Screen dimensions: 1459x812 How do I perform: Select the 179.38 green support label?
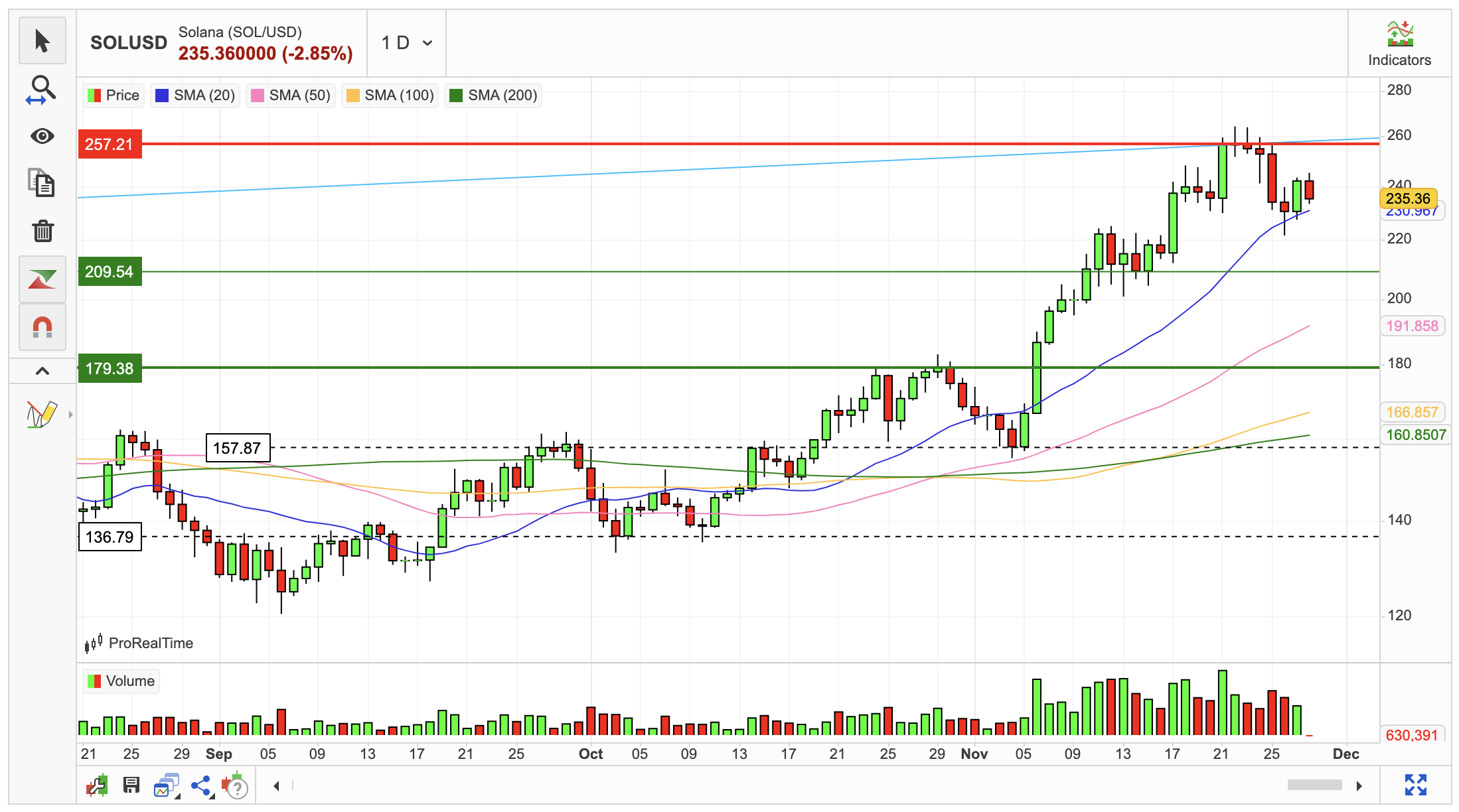110,368
